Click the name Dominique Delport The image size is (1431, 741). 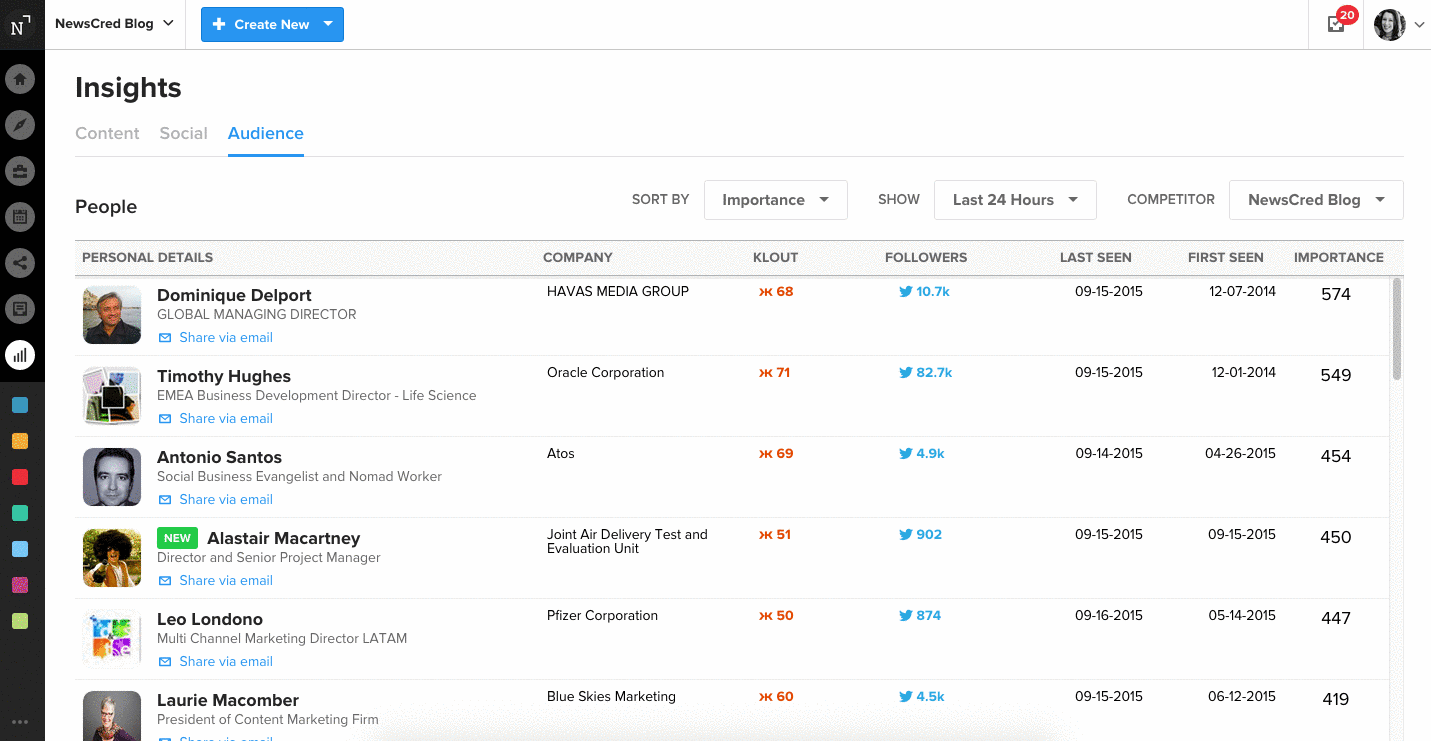234,295
